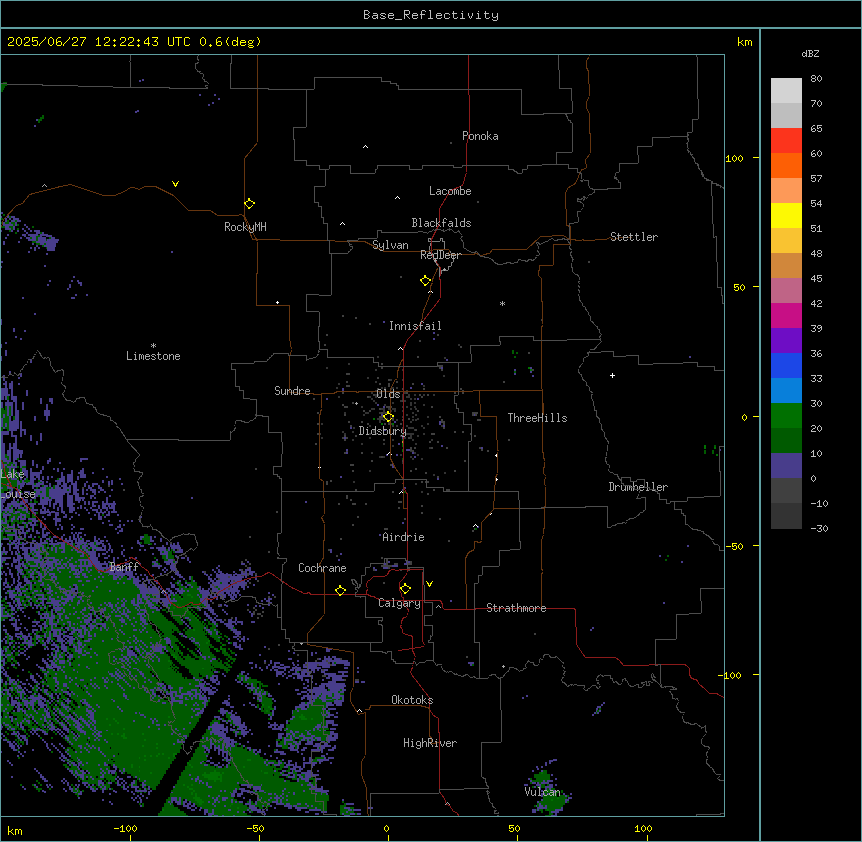Click the blue 36 dBZ legend swatch
Image resolution: width=862 pixels, height=842 pixels.
[x=786, y=365]
